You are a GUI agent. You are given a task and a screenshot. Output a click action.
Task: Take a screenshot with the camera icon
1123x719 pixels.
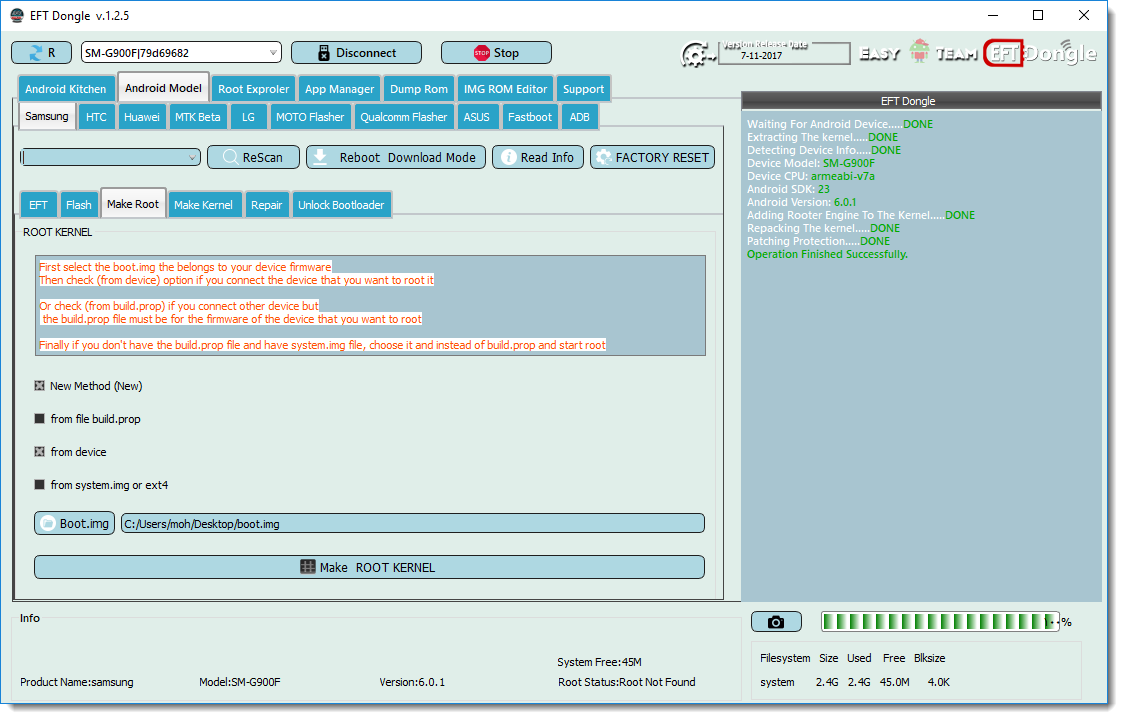[776, 622]
